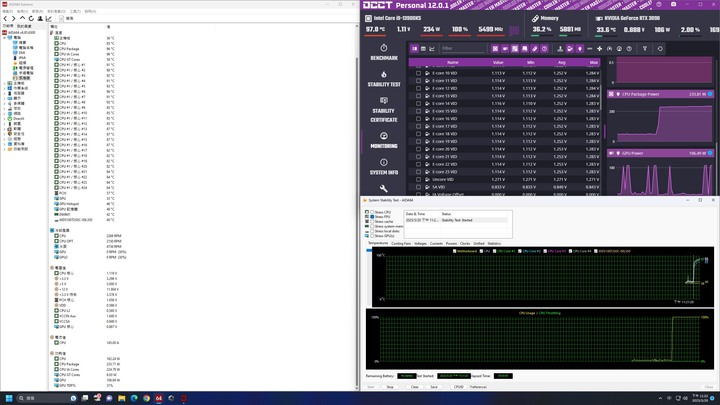The width and height of the screenshot is (720, 405).
Task: Expand the DirectX node in AIDA64 tree
Action: click(5, 118)
